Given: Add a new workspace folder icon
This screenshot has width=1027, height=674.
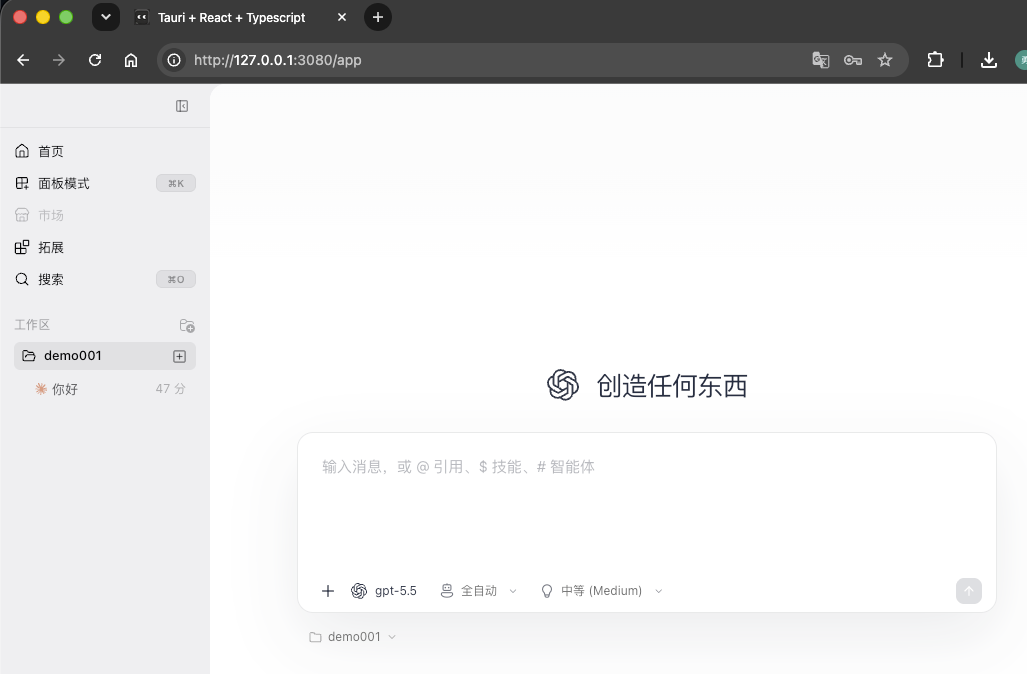Looking at the screenshot, I should pyautogui.click(x=187, y=326).
